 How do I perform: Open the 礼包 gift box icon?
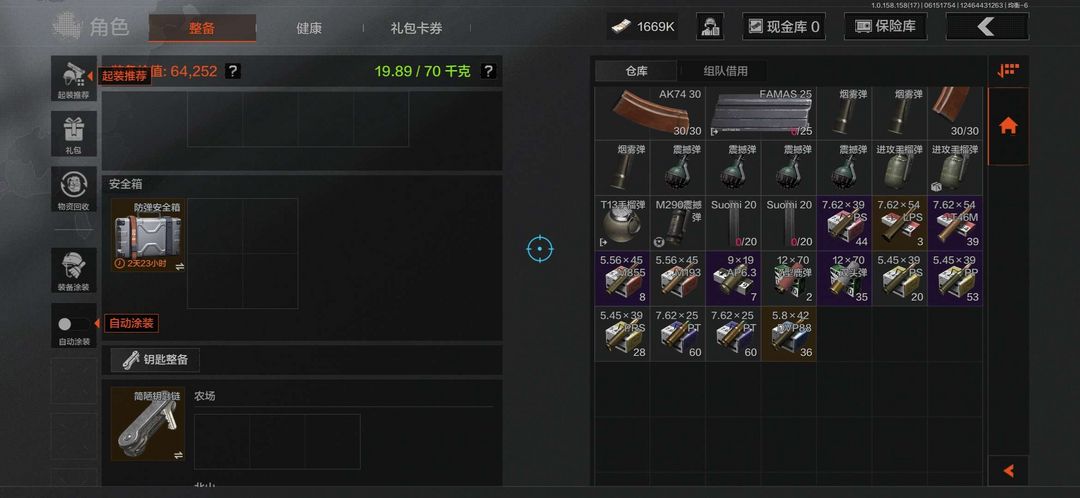point(74,133)
